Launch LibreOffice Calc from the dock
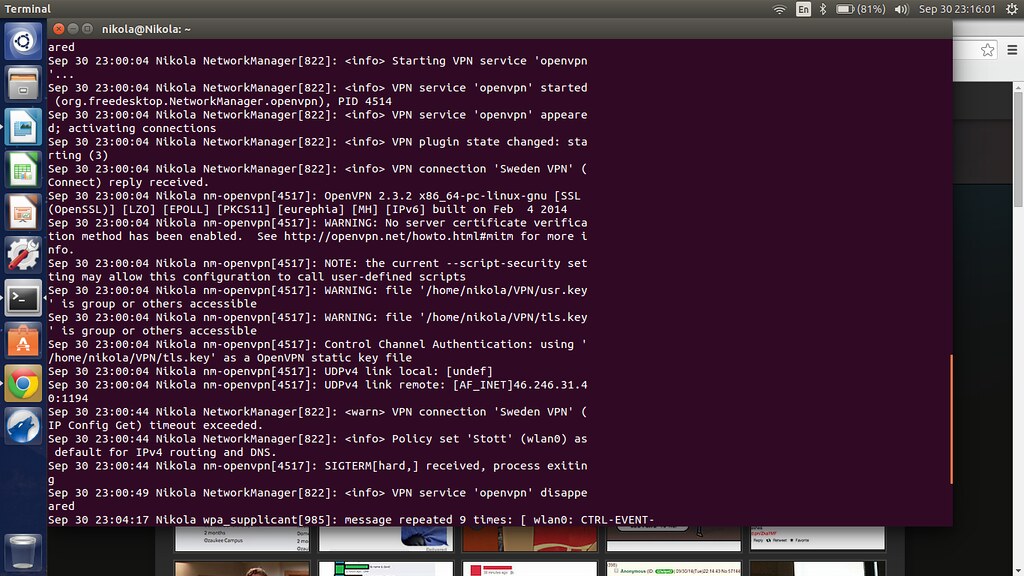1024x576 pixels. [23, 170]
